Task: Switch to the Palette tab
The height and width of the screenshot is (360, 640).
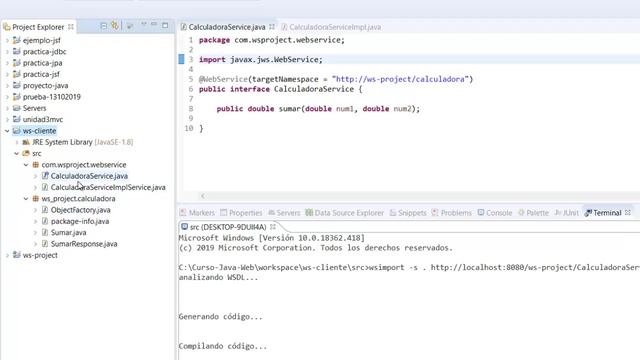Action: pos(533,213)
